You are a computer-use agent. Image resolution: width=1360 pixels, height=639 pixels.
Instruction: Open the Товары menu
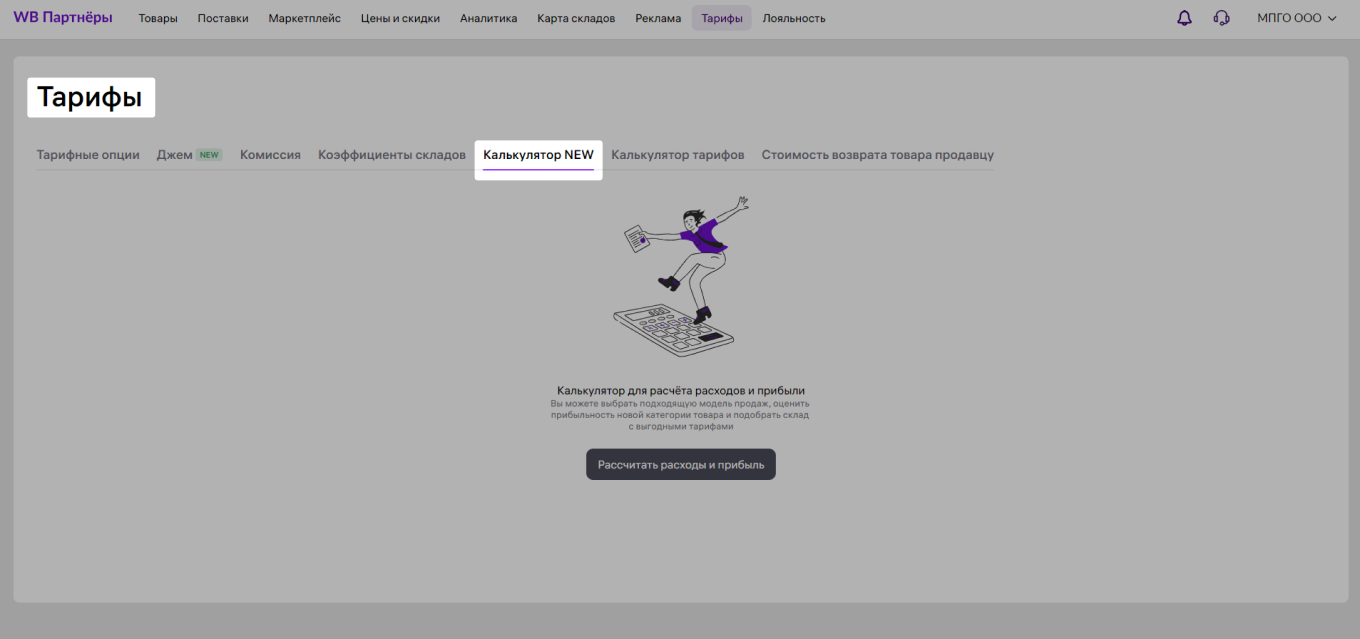(157, 17)
